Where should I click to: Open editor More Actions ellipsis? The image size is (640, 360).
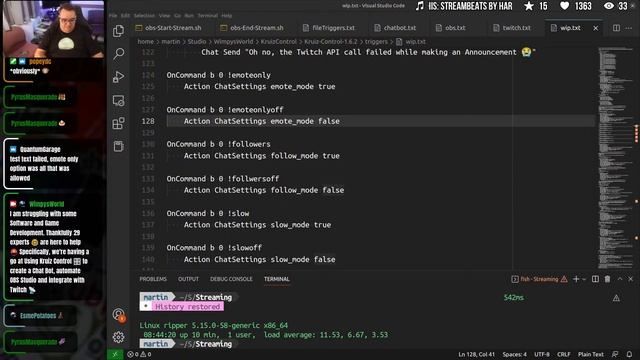click(629, 28)
